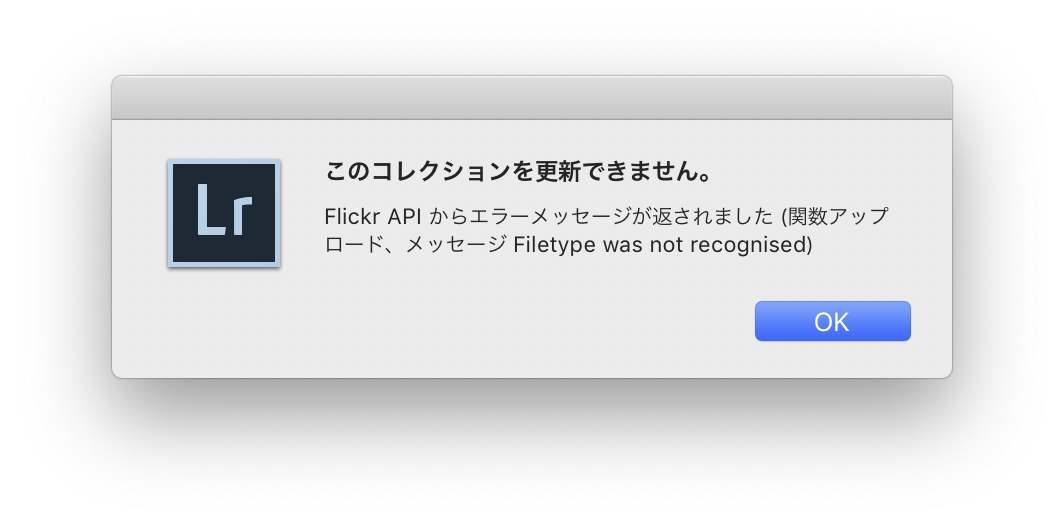Click the letter "r" in the Lr icon
Image resolution: width=1064 pixels, height=526 pixels.
[x=240, y=217]
